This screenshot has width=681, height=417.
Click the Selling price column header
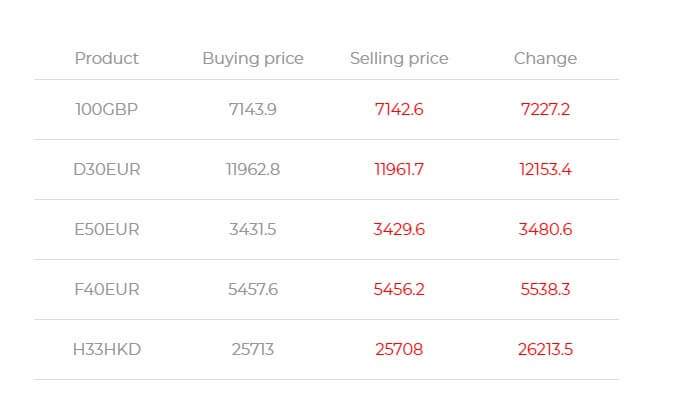point(399,59)
